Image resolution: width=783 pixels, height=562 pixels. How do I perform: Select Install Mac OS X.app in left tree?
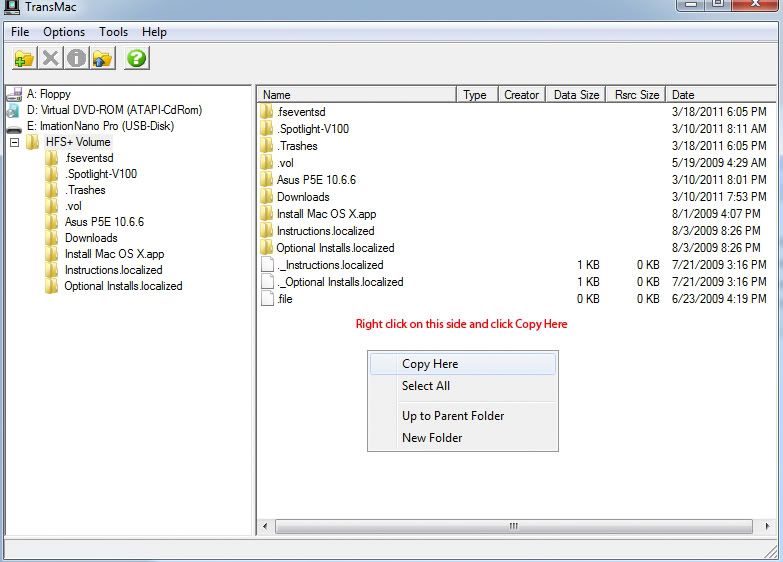(114, 254)
